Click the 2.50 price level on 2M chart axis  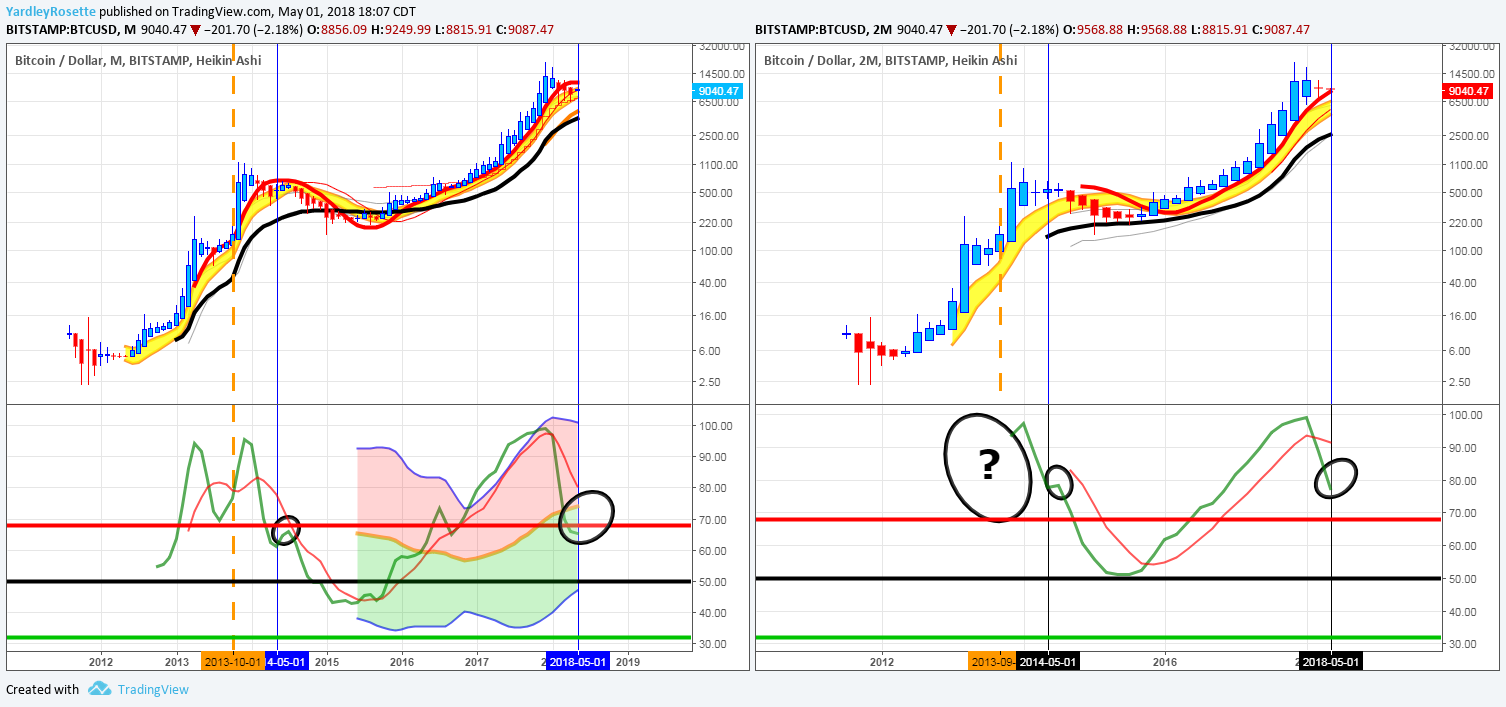point(1461,382)
